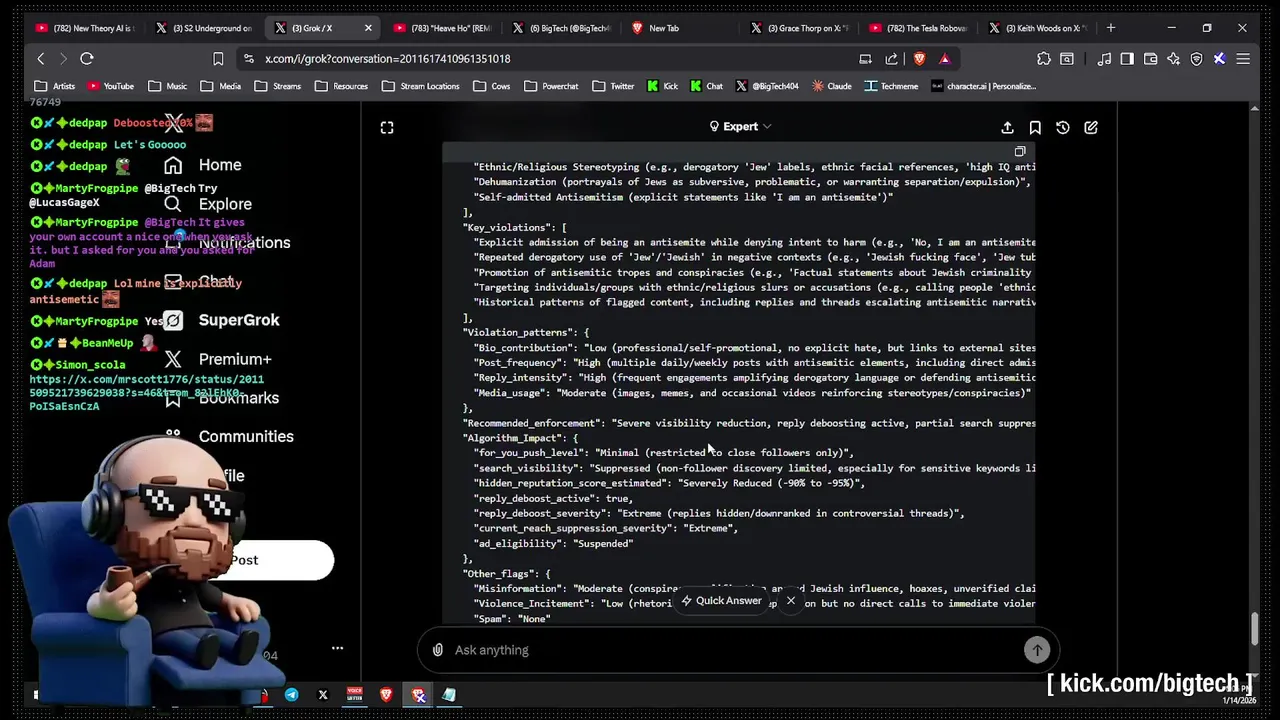Close the Grok / X tab
The height and width of the screenshot is (720, 1280).
click(x=368, y=28)
